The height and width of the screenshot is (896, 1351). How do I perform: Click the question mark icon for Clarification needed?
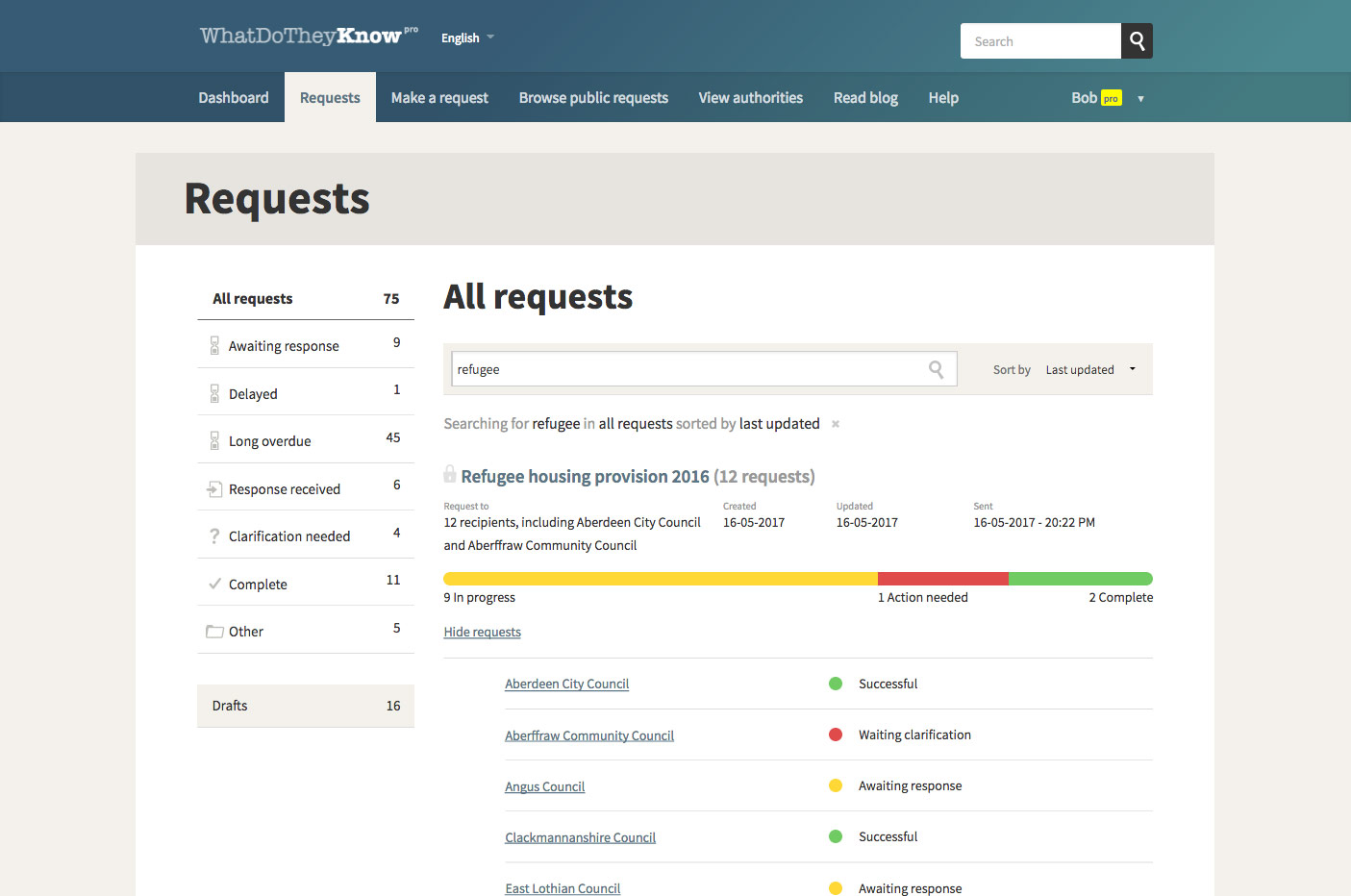click(x=214, y=536)
